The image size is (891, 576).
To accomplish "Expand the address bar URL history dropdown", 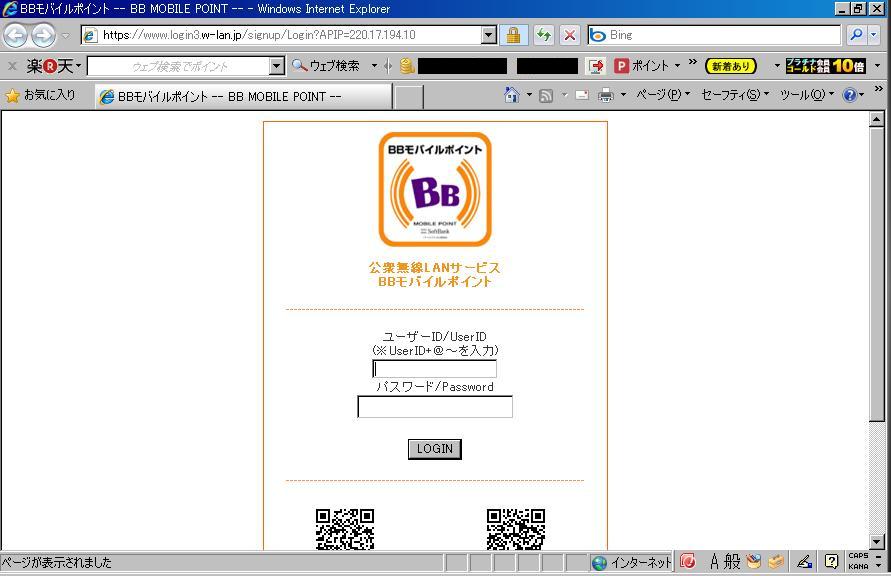I will [489, 35].
